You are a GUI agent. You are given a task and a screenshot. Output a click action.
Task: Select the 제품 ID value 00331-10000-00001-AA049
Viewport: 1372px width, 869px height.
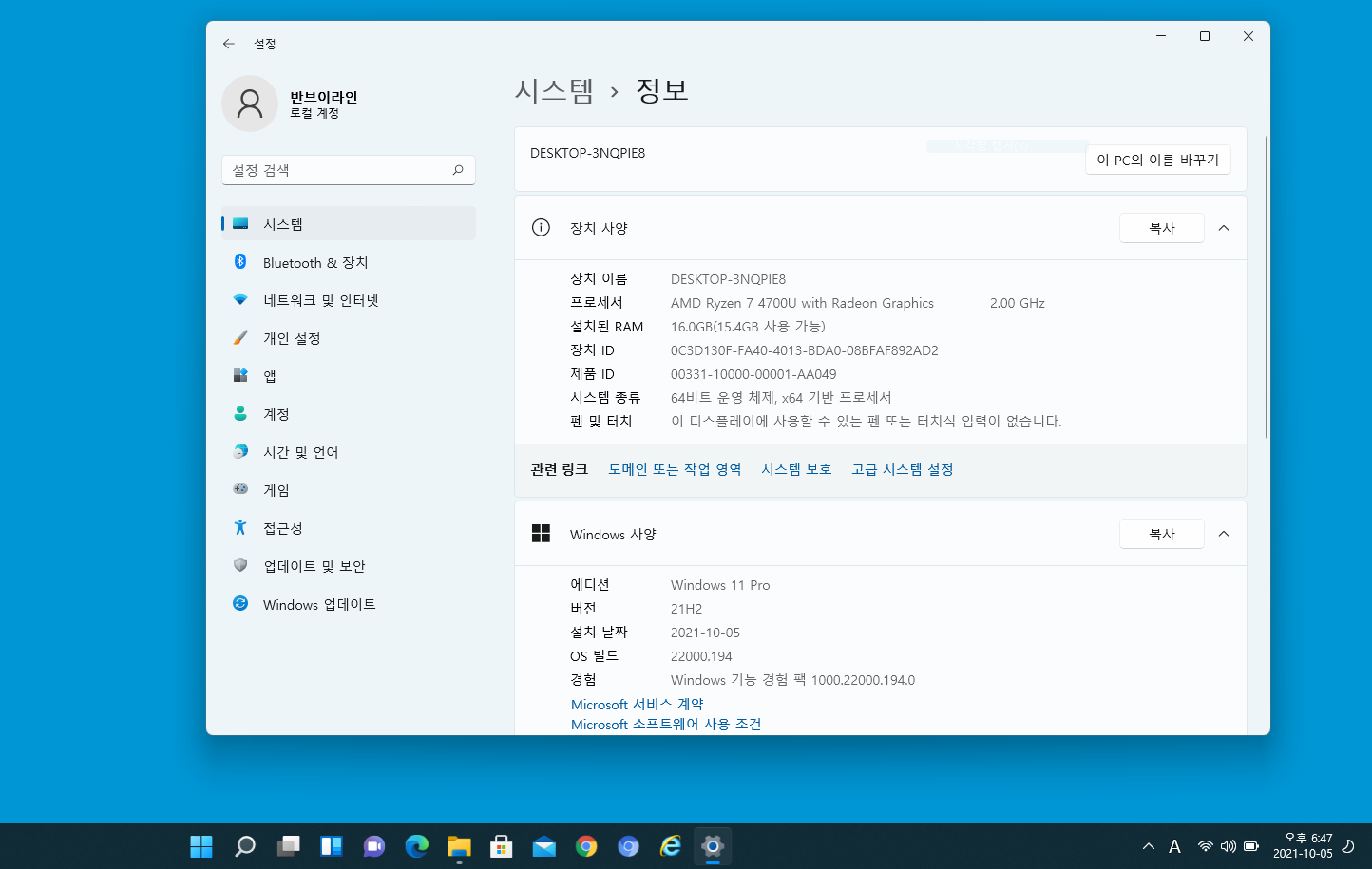(x=753, y=374)
